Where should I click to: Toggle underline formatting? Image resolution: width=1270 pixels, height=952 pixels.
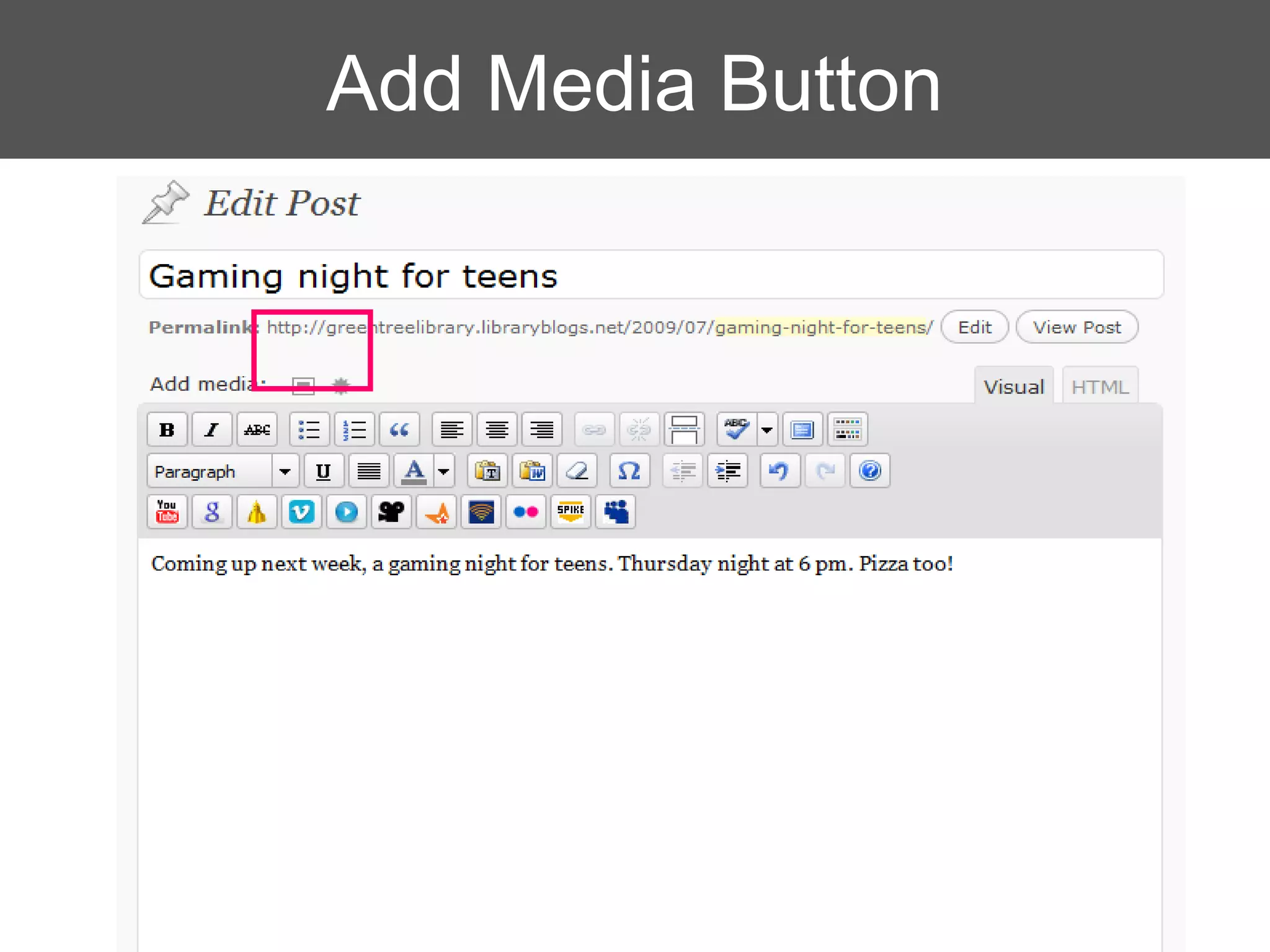(324, 472)
